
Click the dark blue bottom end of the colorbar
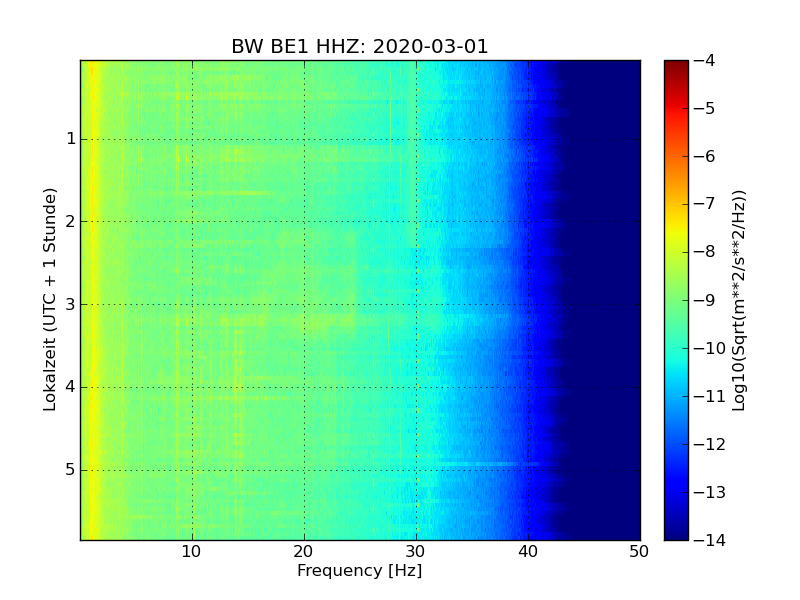coord(677,528)
